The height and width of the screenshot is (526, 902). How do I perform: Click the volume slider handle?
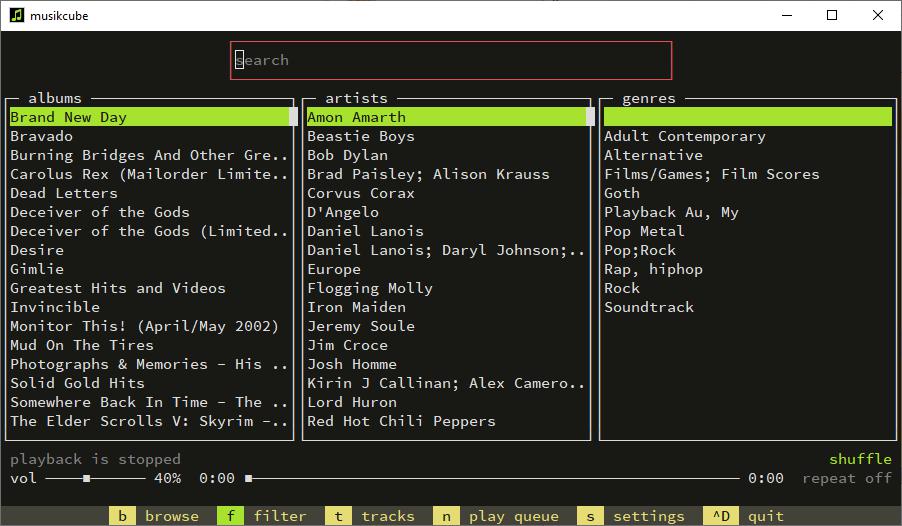tap(86, 478)
